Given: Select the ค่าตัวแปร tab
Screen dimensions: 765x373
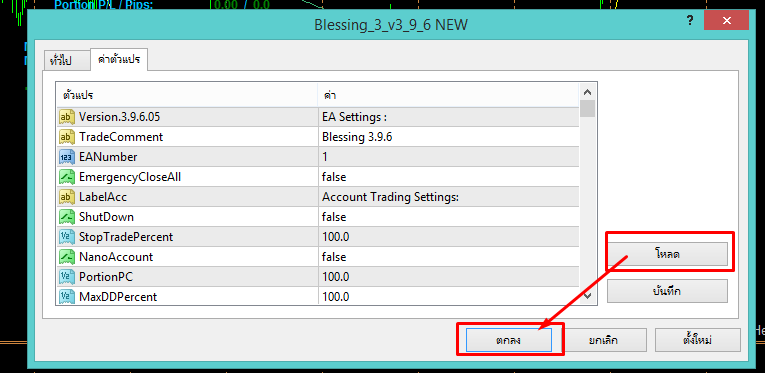Looking at the screenshot, I should 119,59.
